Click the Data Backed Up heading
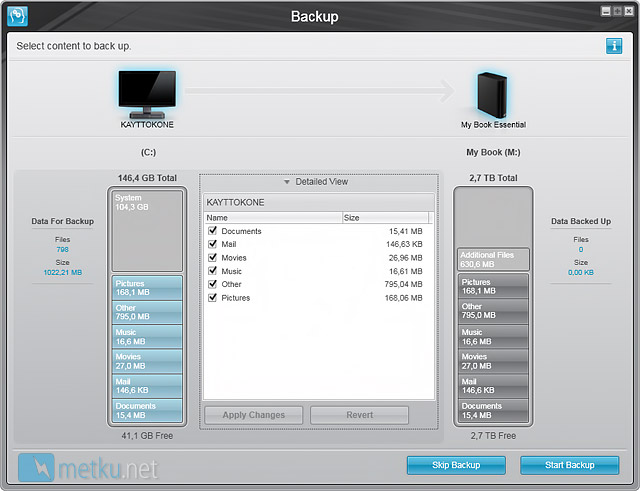Viewport: 640px width, 491px height. (581, 221)
